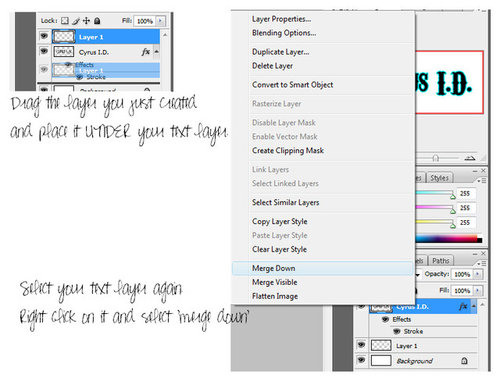The width and height of the screenshot is (500, 380).
Task: Collapse effects arrow on highlighted Cyrus I.D. layer
Action: pos(473,306)
